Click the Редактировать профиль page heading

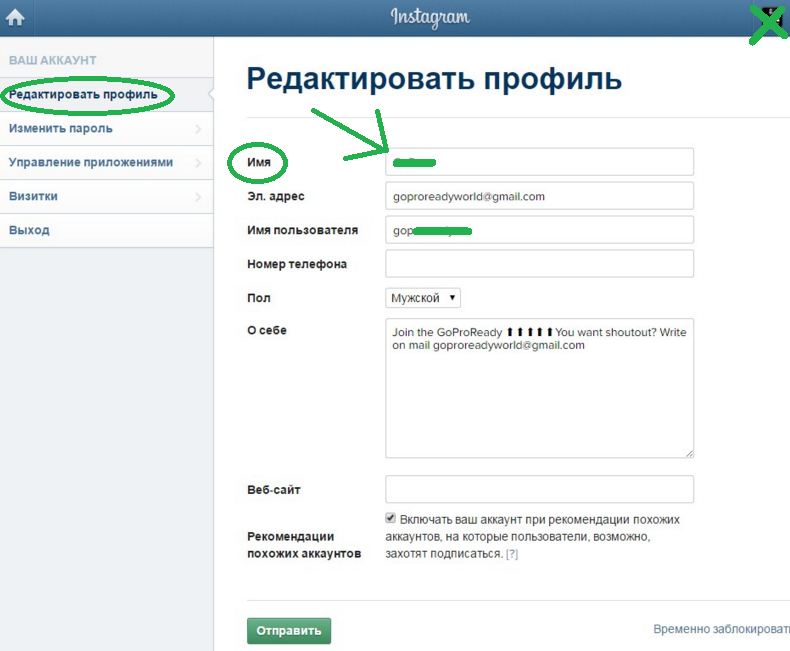tap(434, 79)
